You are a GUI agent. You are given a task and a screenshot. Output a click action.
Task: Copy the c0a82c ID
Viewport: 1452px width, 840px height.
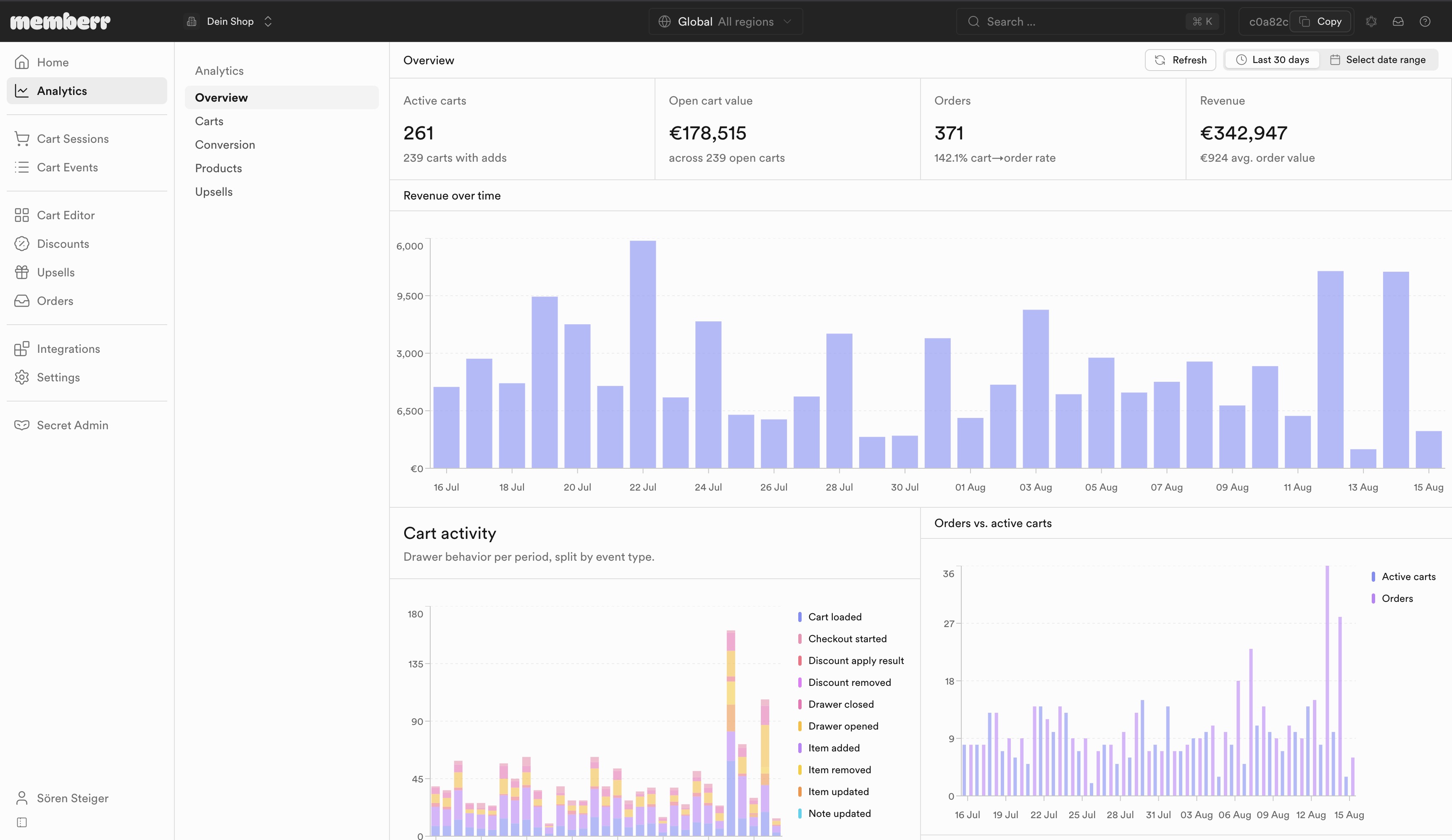click(x=1320, y=21)
